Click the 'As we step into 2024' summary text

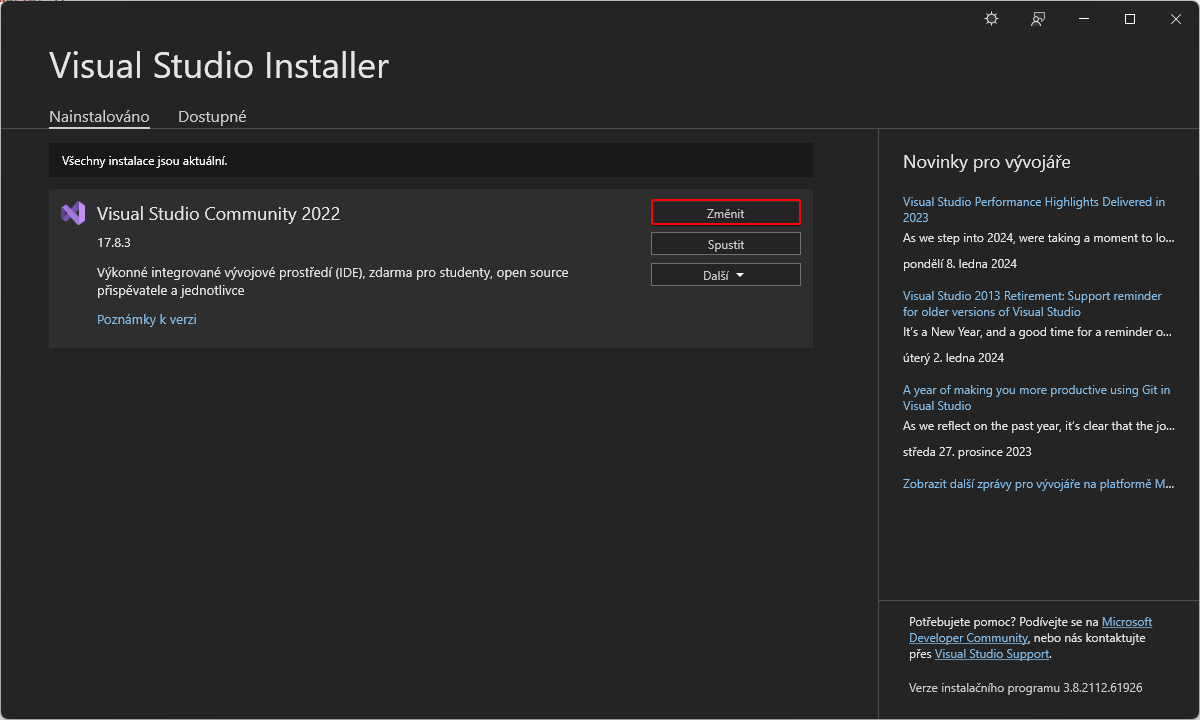point(1039,238)
